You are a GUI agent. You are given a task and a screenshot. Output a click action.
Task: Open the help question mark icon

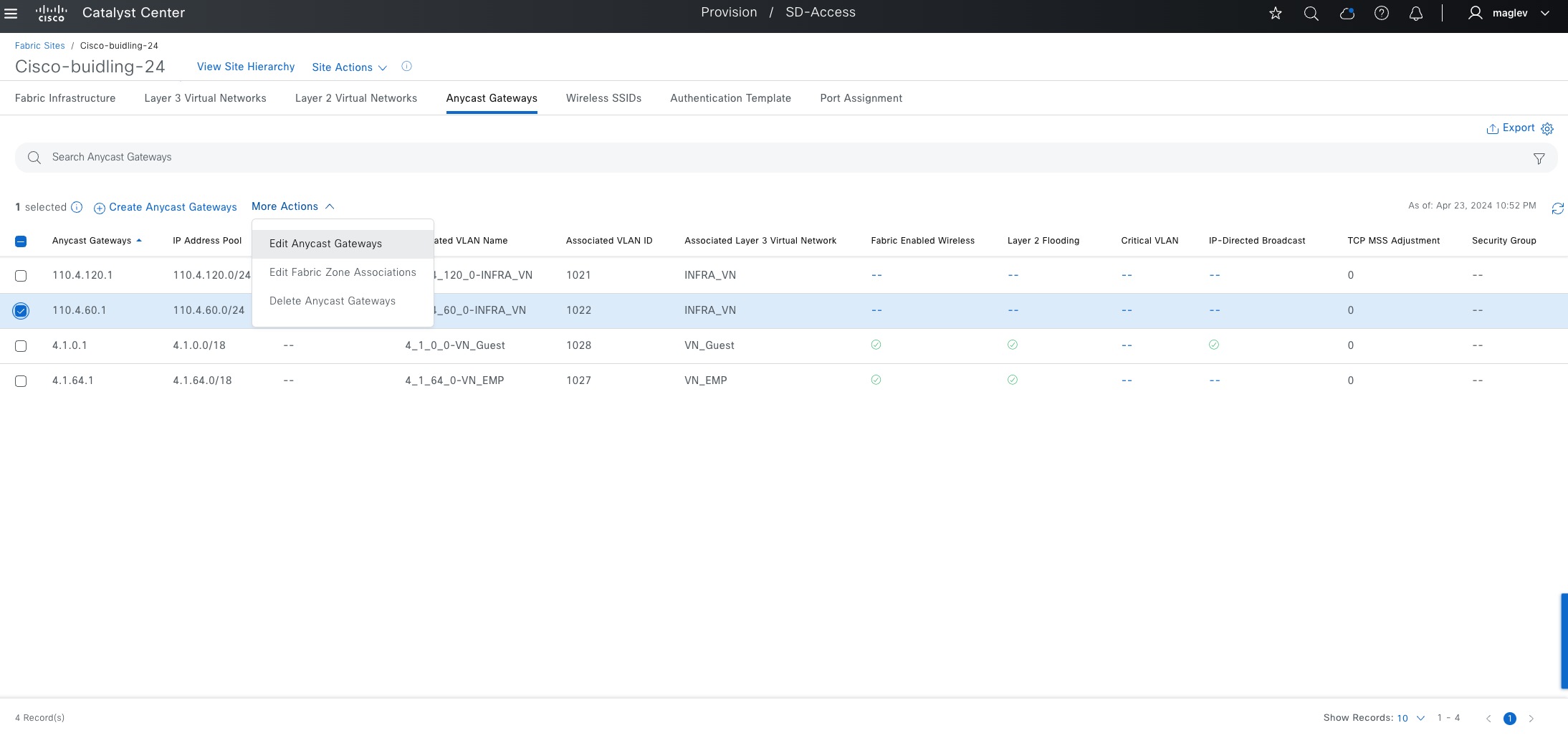[x=1381, y=13]
